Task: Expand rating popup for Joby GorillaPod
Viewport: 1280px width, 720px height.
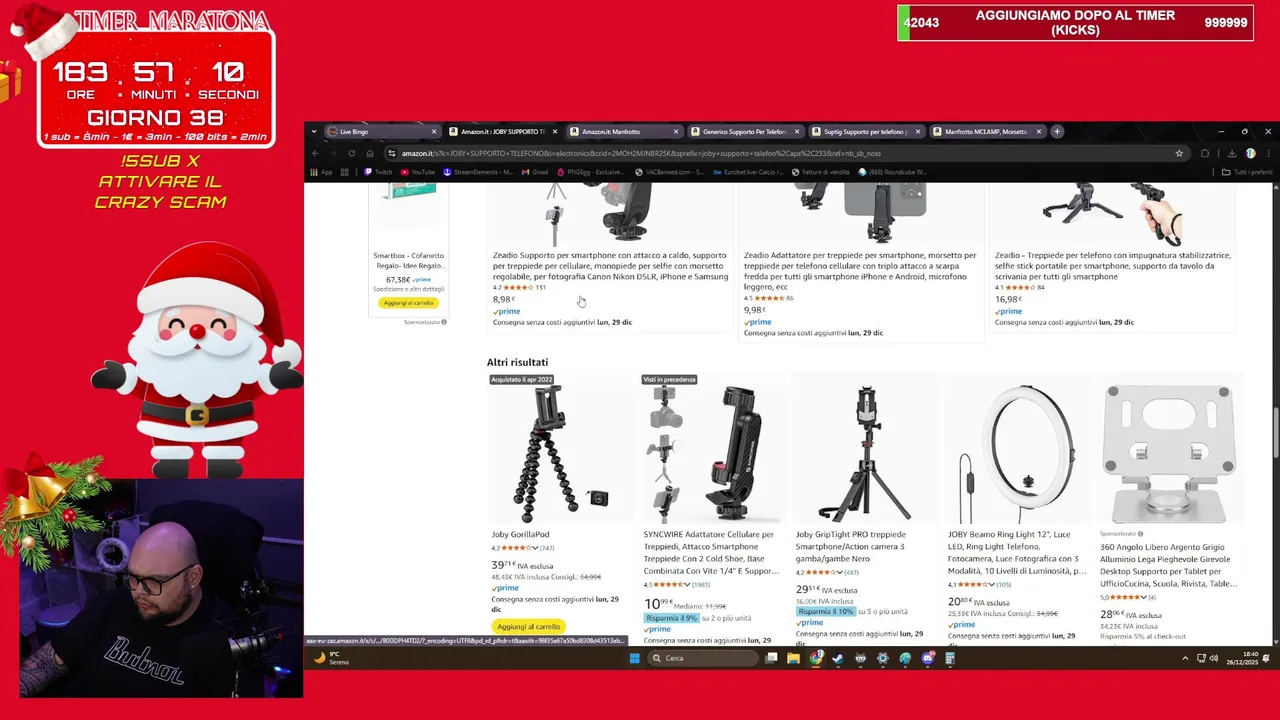Action: 537,548
